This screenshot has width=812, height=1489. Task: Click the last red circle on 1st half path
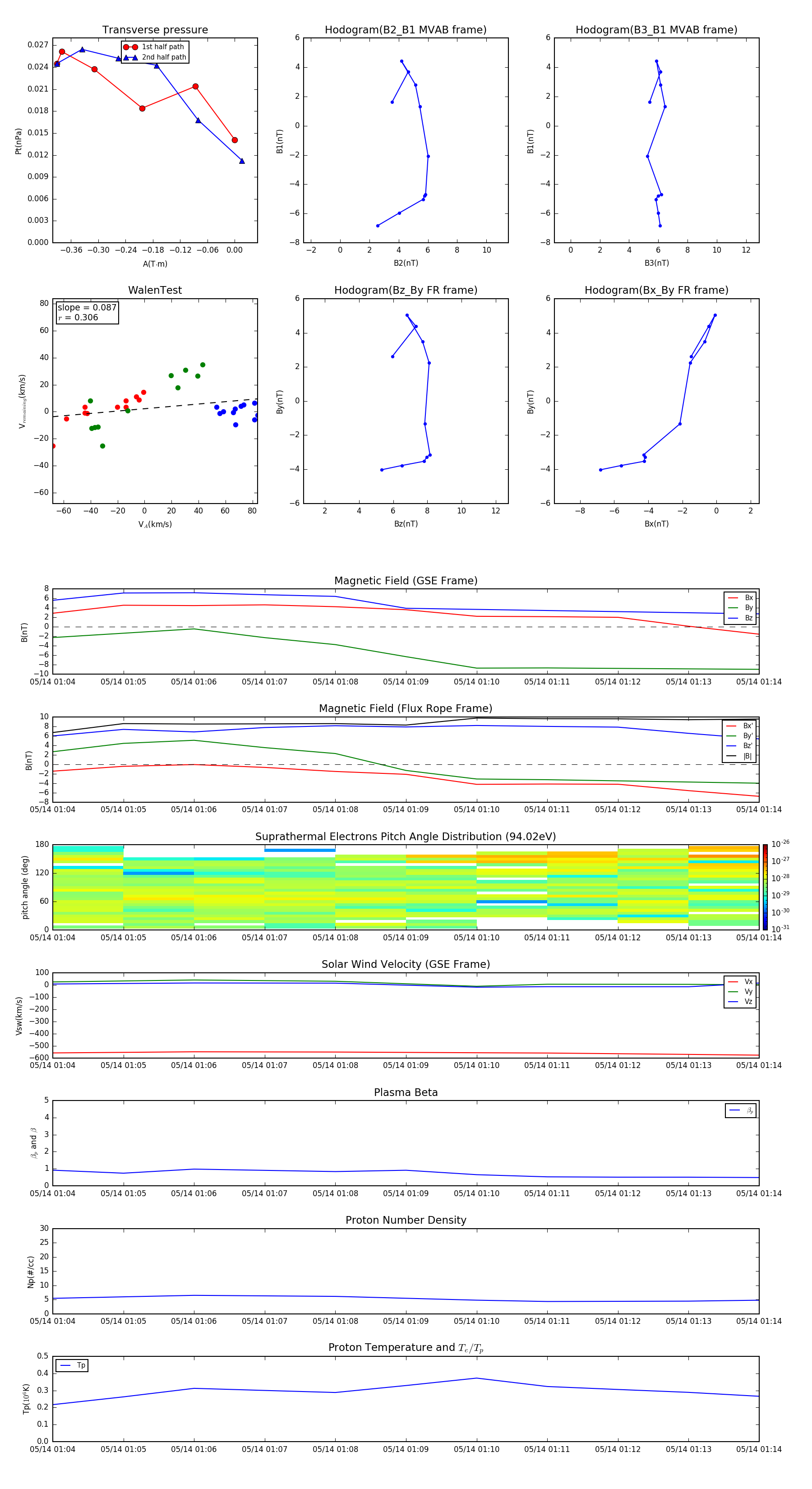pyautogui.click(x=235, y=140)
